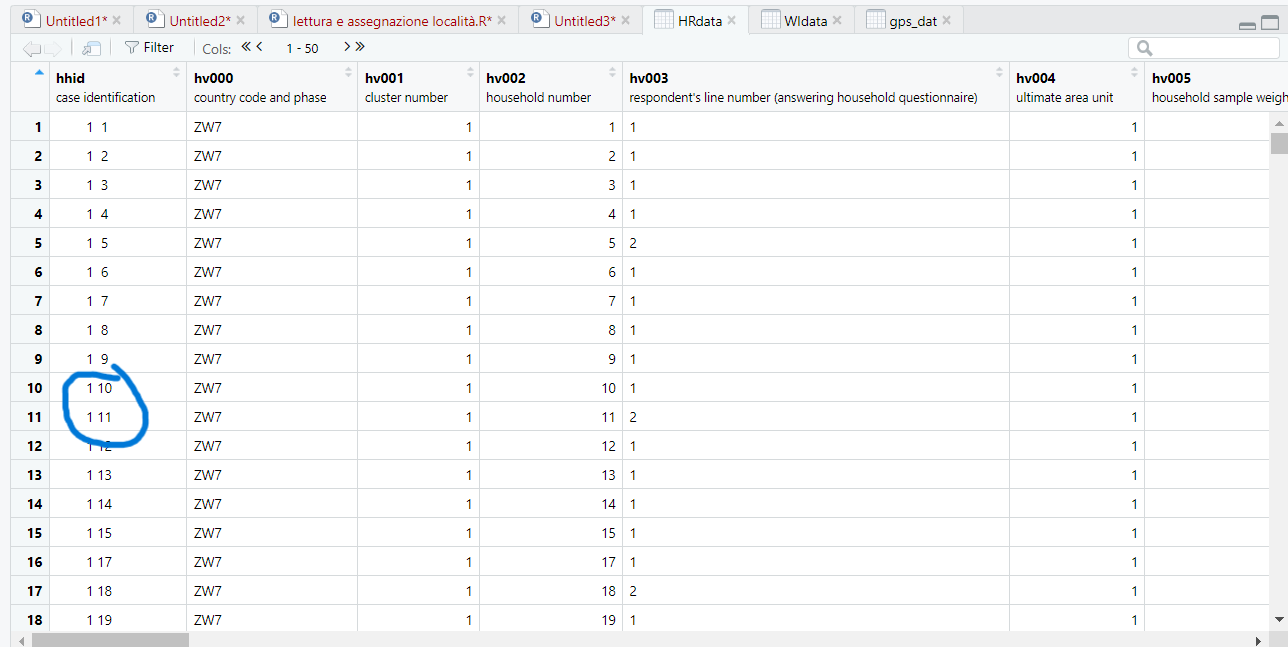Sort by hv002 household number column
This screenshot has width=1288, height=647.
612,72
